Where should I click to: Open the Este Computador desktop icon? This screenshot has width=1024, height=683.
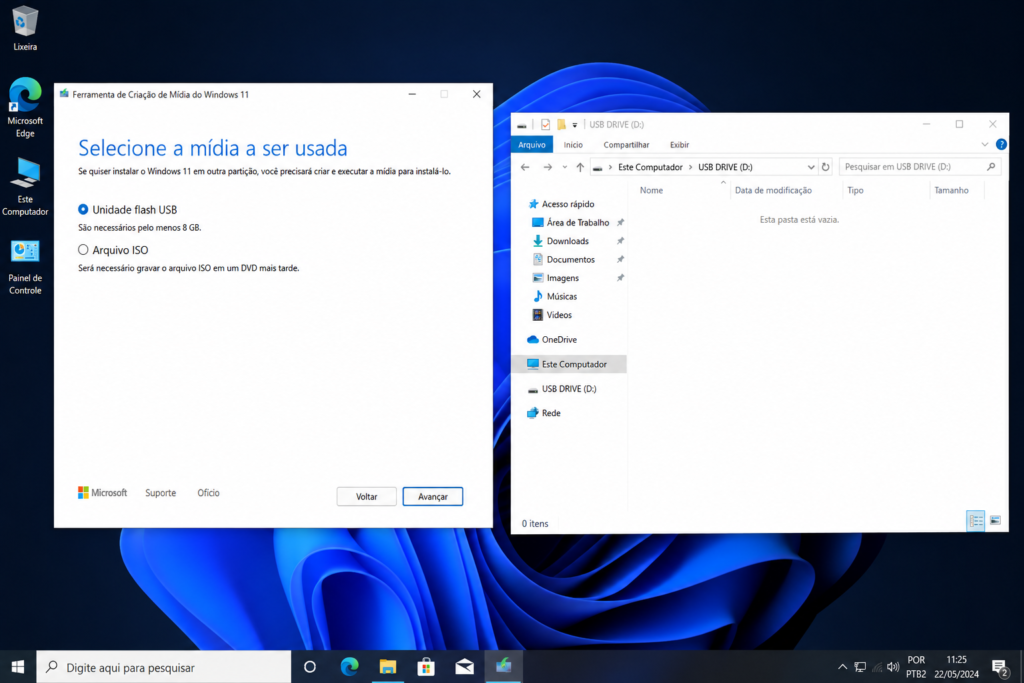coord(25,187)
